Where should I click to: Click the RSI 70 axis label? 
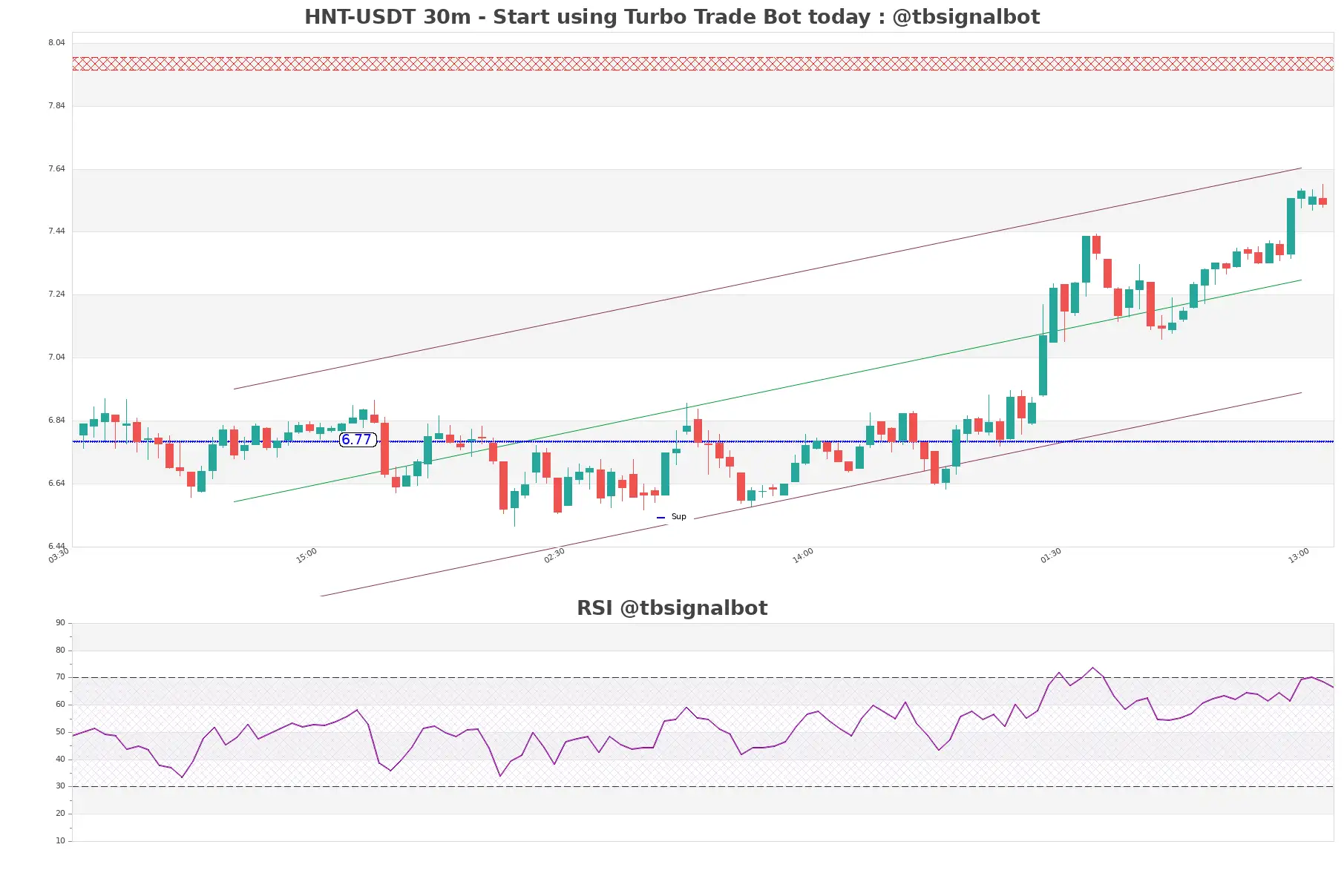point(60,677)
